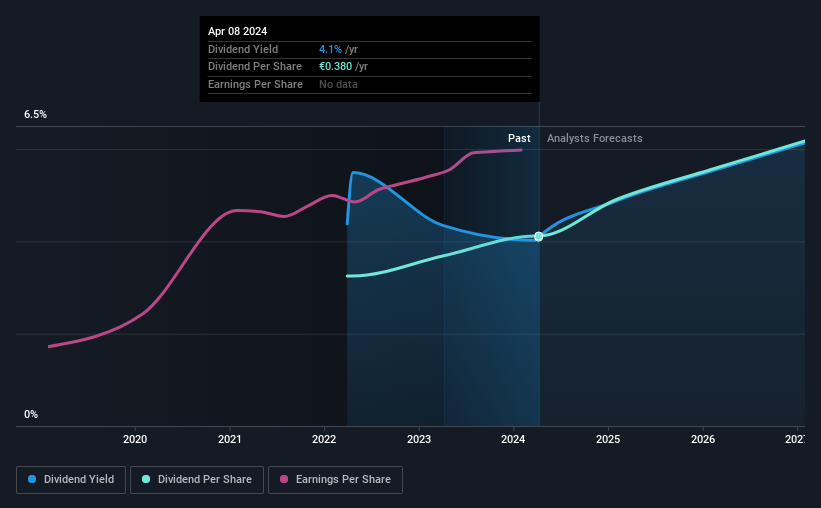This screenshot has width=821, height=508.
Task: Select the 2025 axis label
Action: click(x=608, y=439)
